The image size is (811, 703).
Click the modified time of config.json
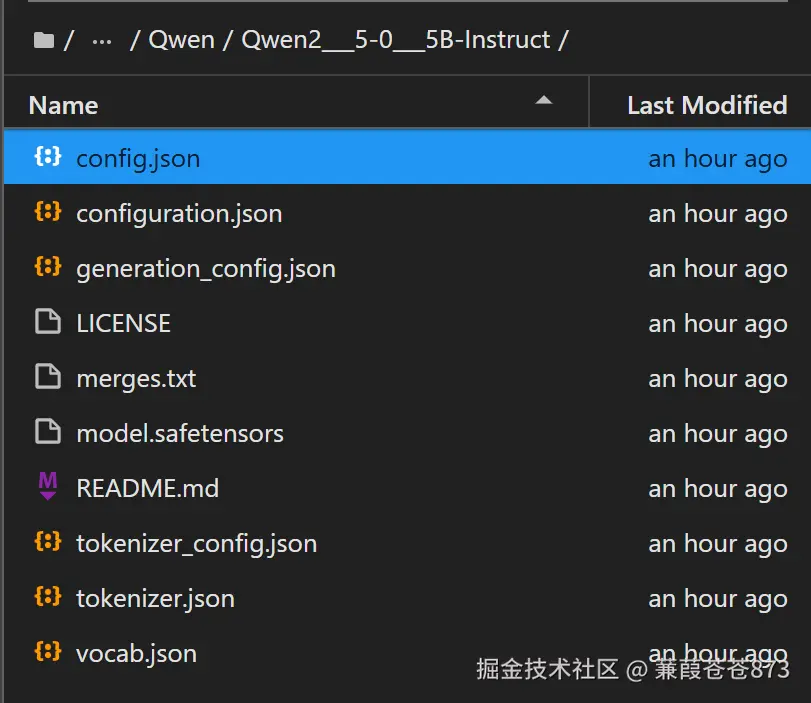(x=718, y=158)
